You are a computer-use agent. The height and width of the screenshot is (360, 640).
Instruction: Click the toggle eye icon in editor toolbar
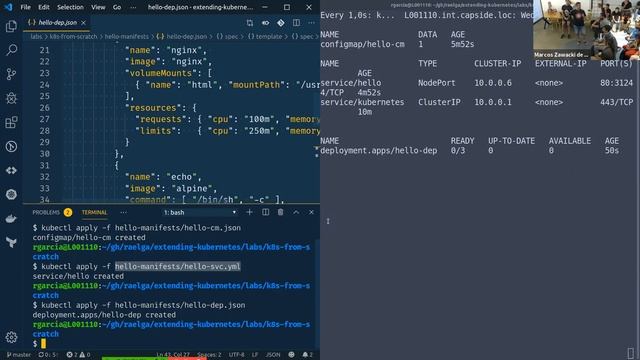click(265, 23)
